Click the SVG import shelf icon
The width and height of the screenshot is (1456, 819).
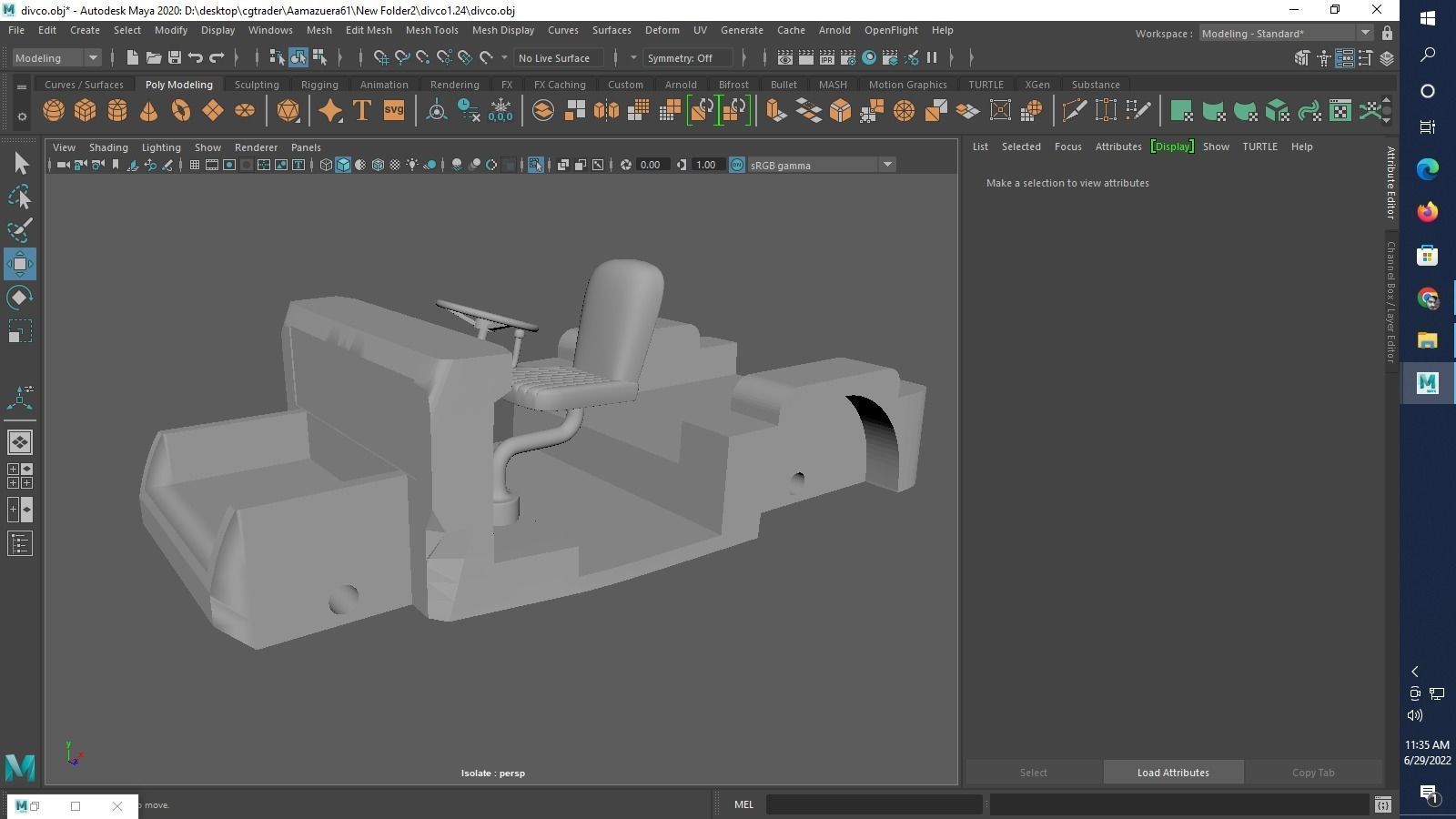[x=393, y=111]
